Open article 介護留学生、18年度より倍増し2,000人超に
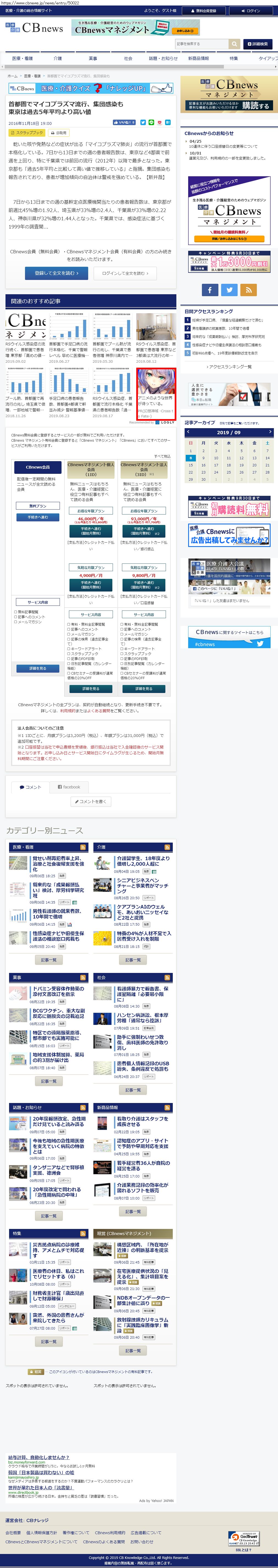 (144, 861)
